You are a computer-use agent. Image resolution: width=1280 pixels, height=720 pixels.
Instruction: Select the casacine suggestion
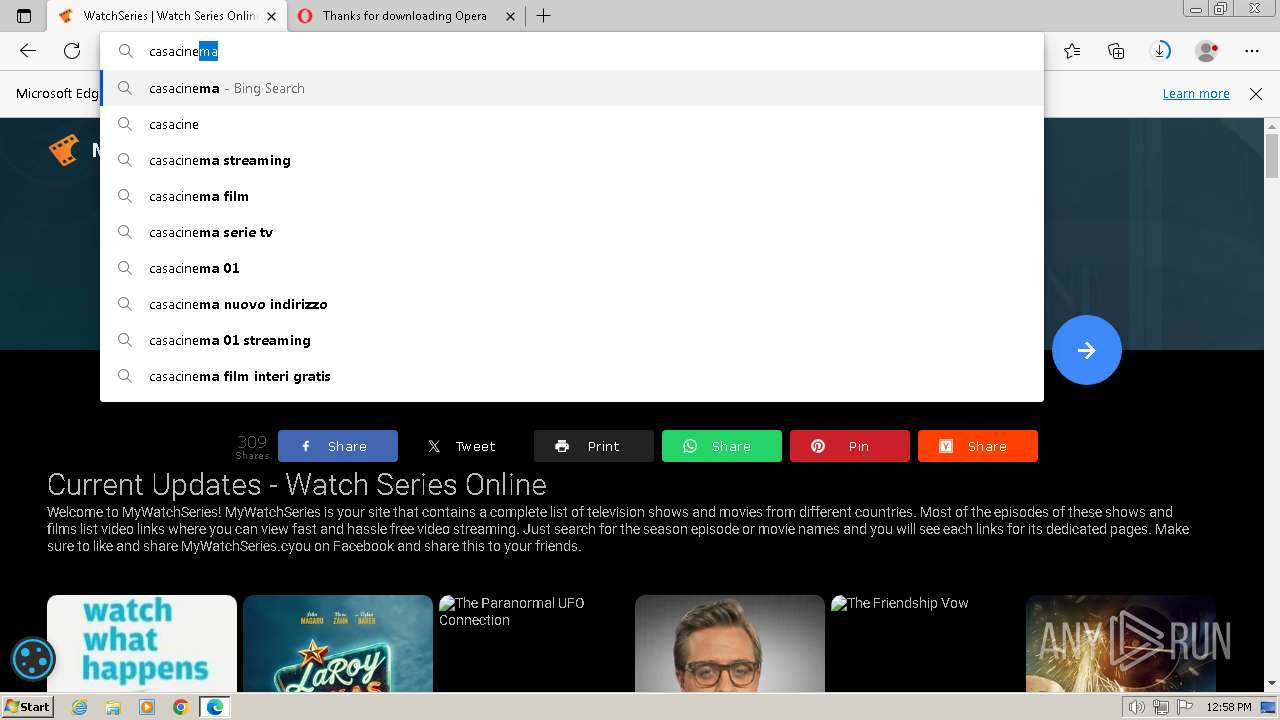(572, 124)
